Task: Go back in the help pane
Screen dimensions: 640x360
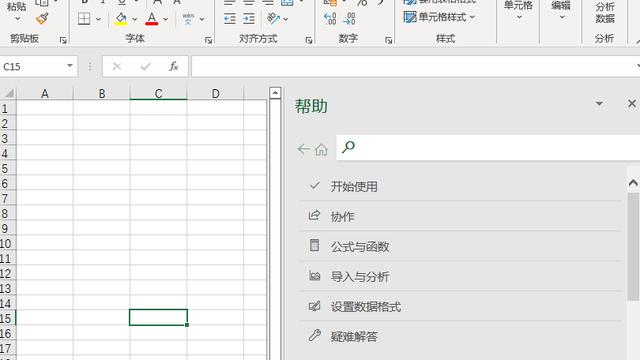Action: pyautogui.click(x=303, y=149)
